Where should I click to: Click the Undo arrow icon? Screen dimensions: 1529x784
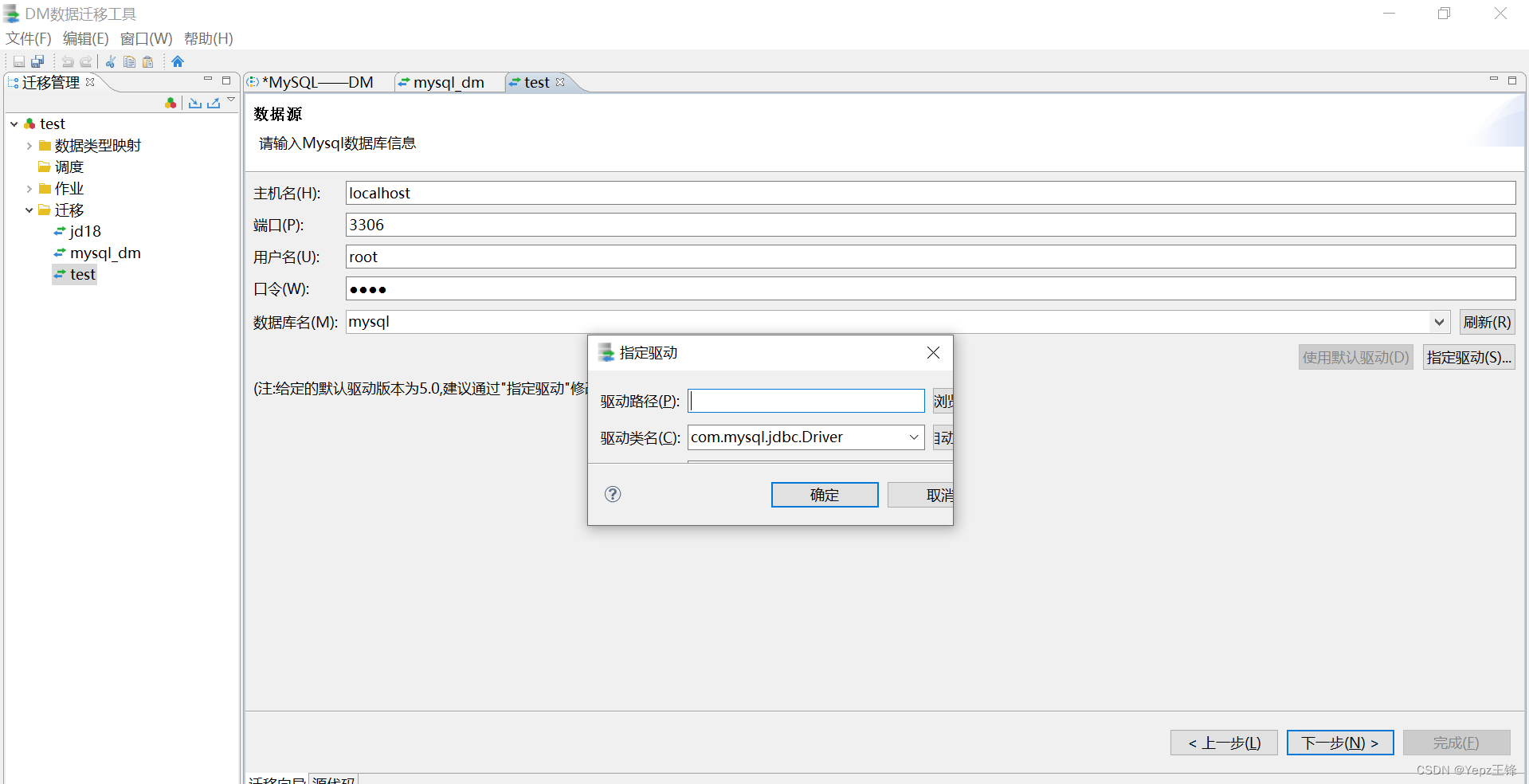coord(68,61)
